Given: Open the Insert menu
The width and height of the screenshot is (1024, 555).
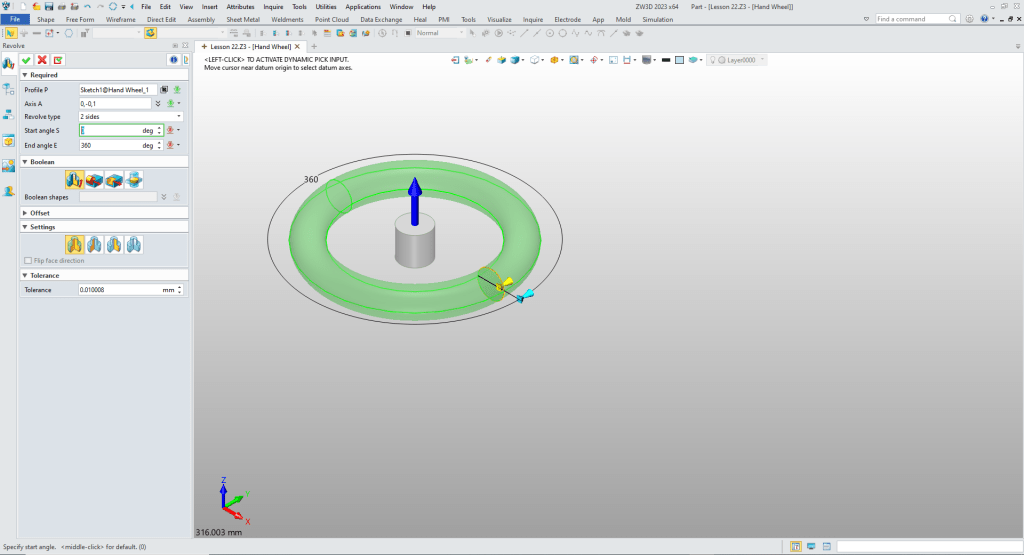Looking at the screenshot, I should tap(209, 7).
